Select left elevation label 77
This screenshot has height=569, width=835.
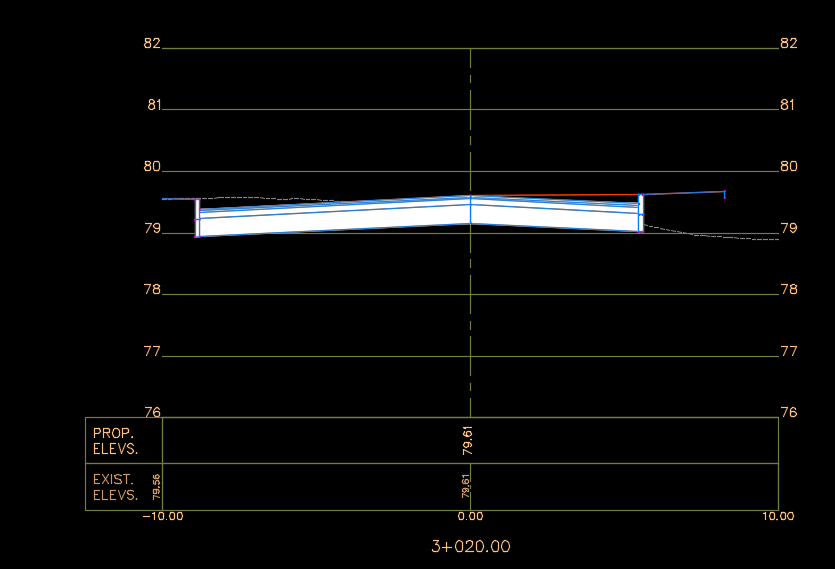(152, 352)
